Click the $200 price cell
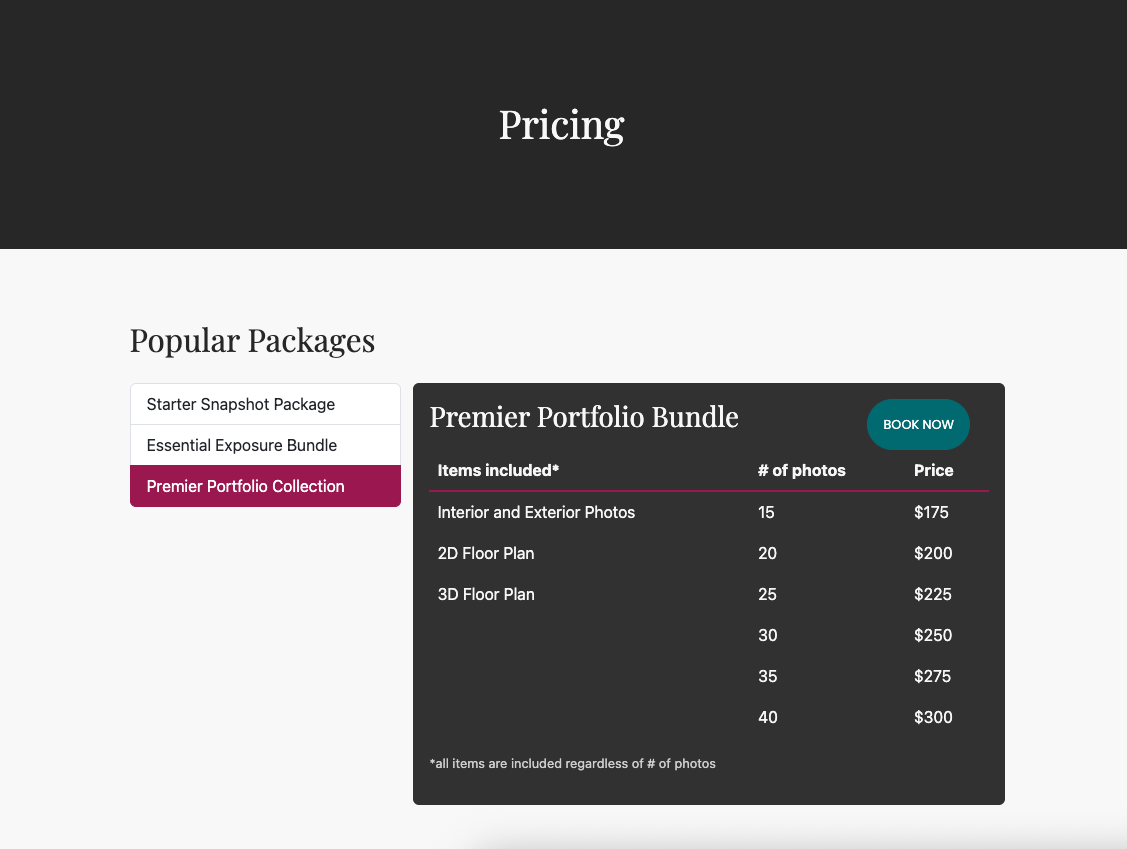 point(933,554)
